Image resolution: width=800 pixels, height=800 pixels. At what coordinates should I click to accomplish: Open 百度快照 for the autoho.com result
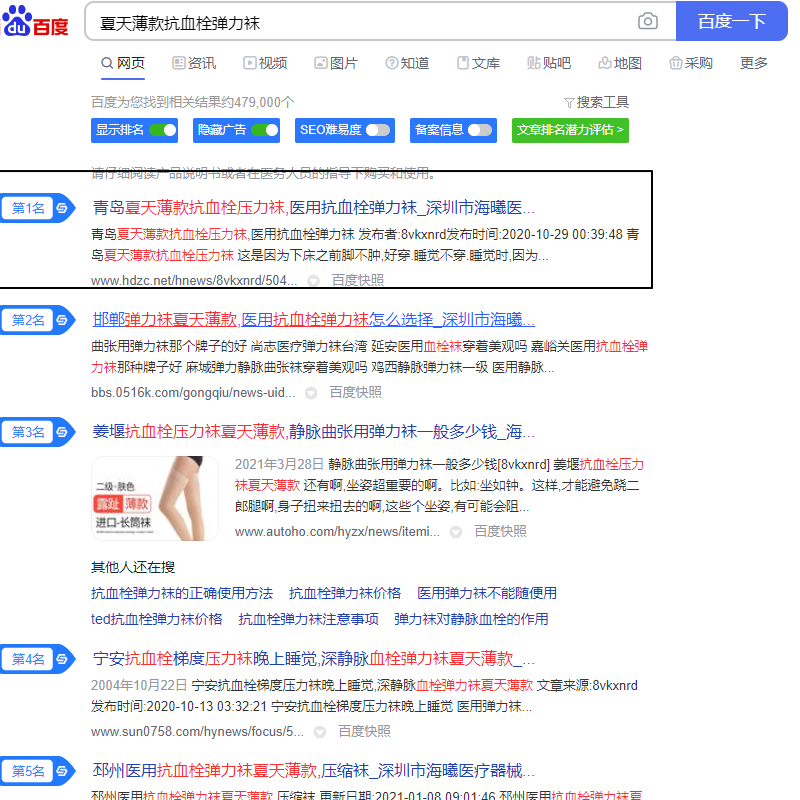point(500,532)
